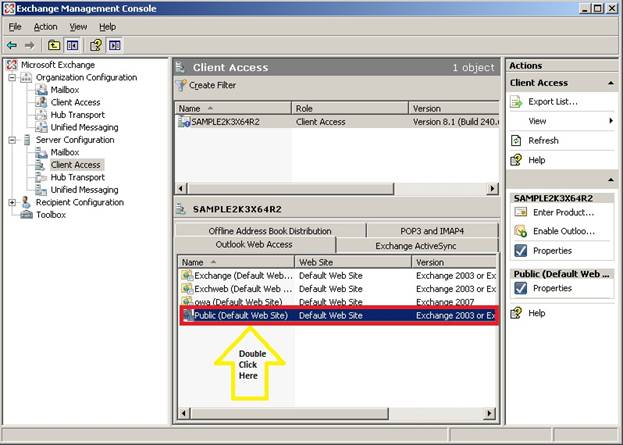Select Mailbox under Server Configuration

click(x=65, y=152)
